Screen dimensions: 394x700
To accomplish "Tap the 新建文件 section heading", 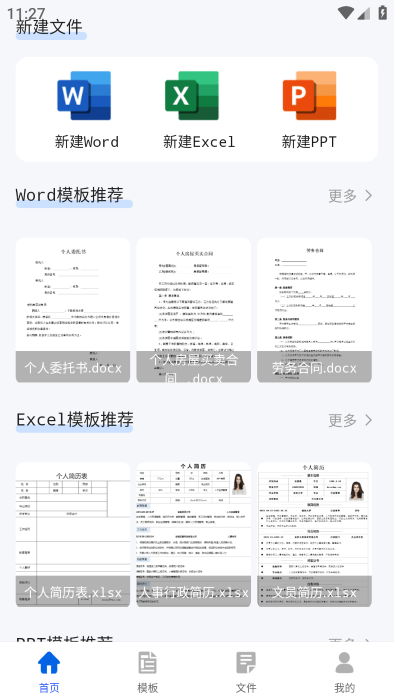I will pos(49,27).
